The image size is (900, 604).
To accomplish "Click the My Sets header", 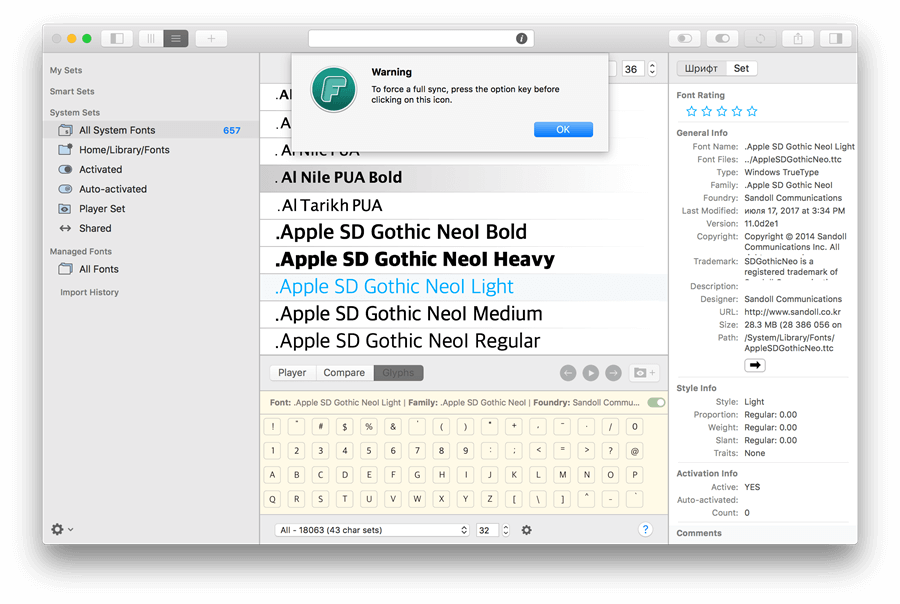I will [66, 70].
